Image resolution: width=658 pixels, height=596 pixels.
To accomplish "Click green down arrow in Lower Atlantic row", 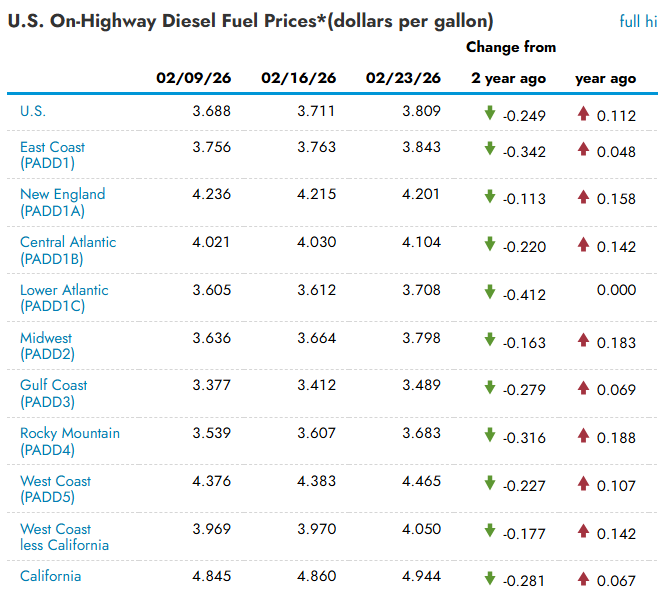I will pyautogui.click(x=490, y=292).
